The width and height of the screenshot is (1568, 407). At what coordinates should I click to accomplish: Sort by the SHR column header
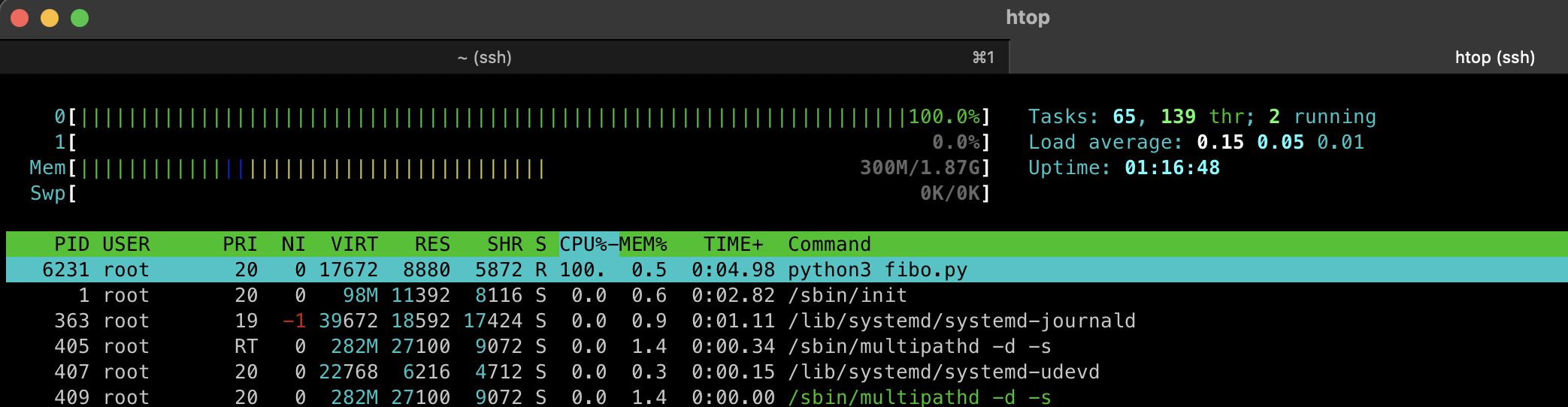pos(504,244)
